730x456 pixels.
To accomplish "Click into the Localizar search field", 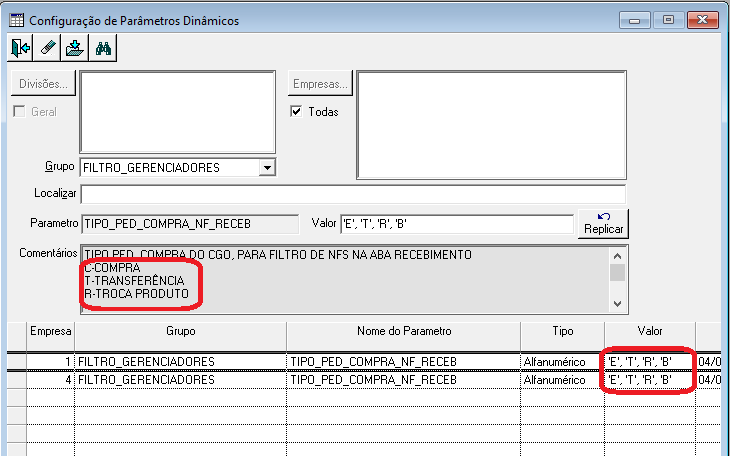I will 353,194.
